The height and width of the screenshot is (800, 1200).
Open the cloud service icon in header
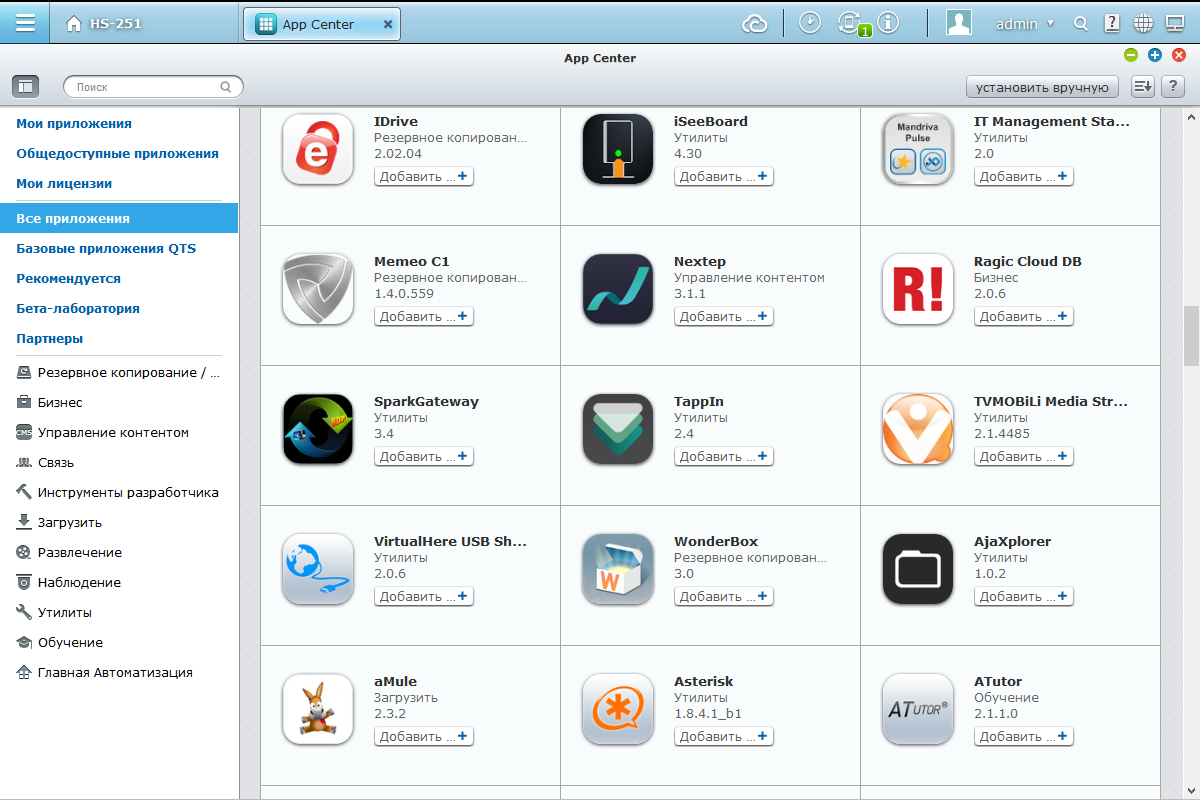click(755, 23)
